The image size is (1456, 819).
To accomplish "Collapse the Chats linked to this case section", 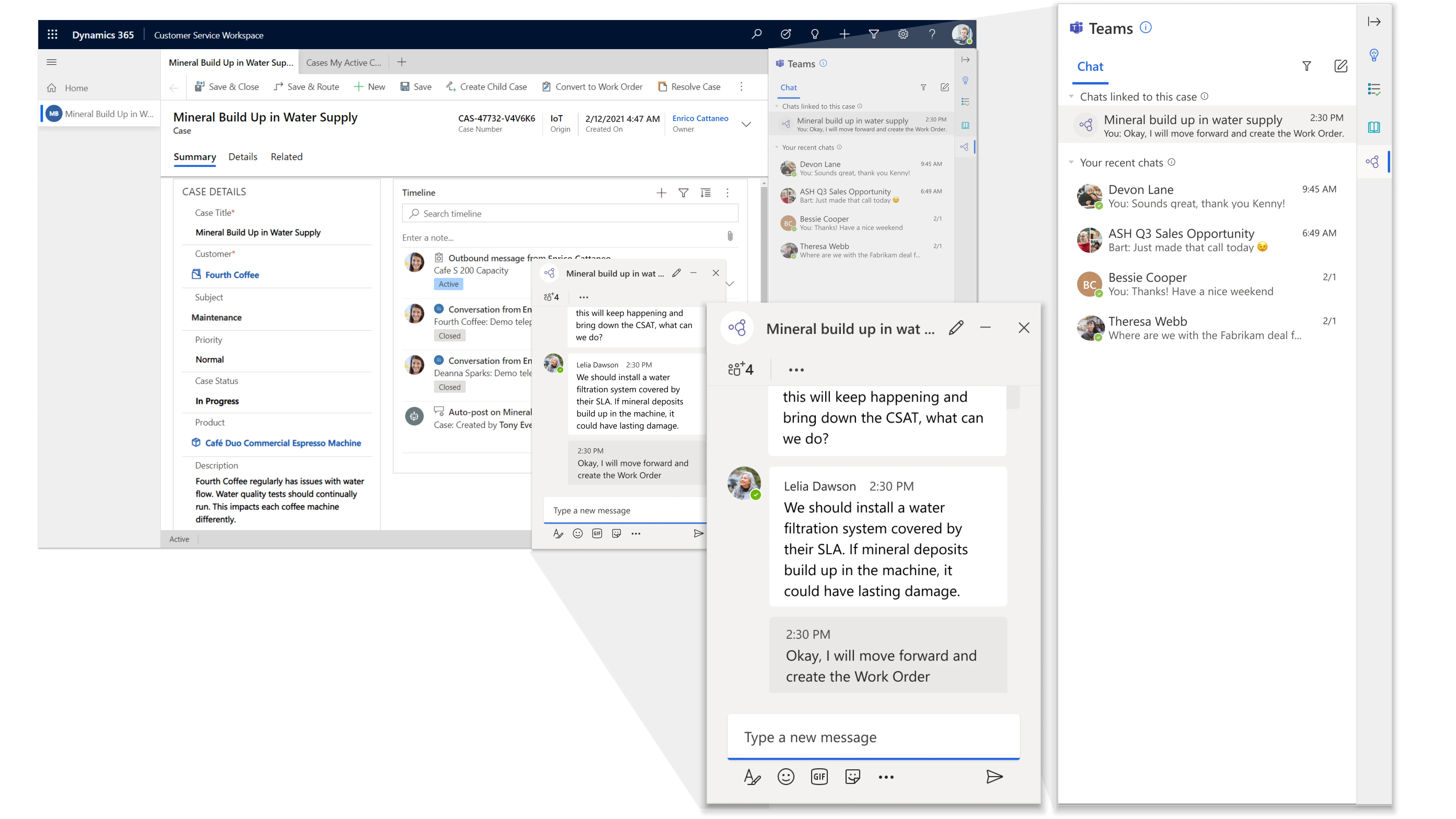I will (1072, 97).
